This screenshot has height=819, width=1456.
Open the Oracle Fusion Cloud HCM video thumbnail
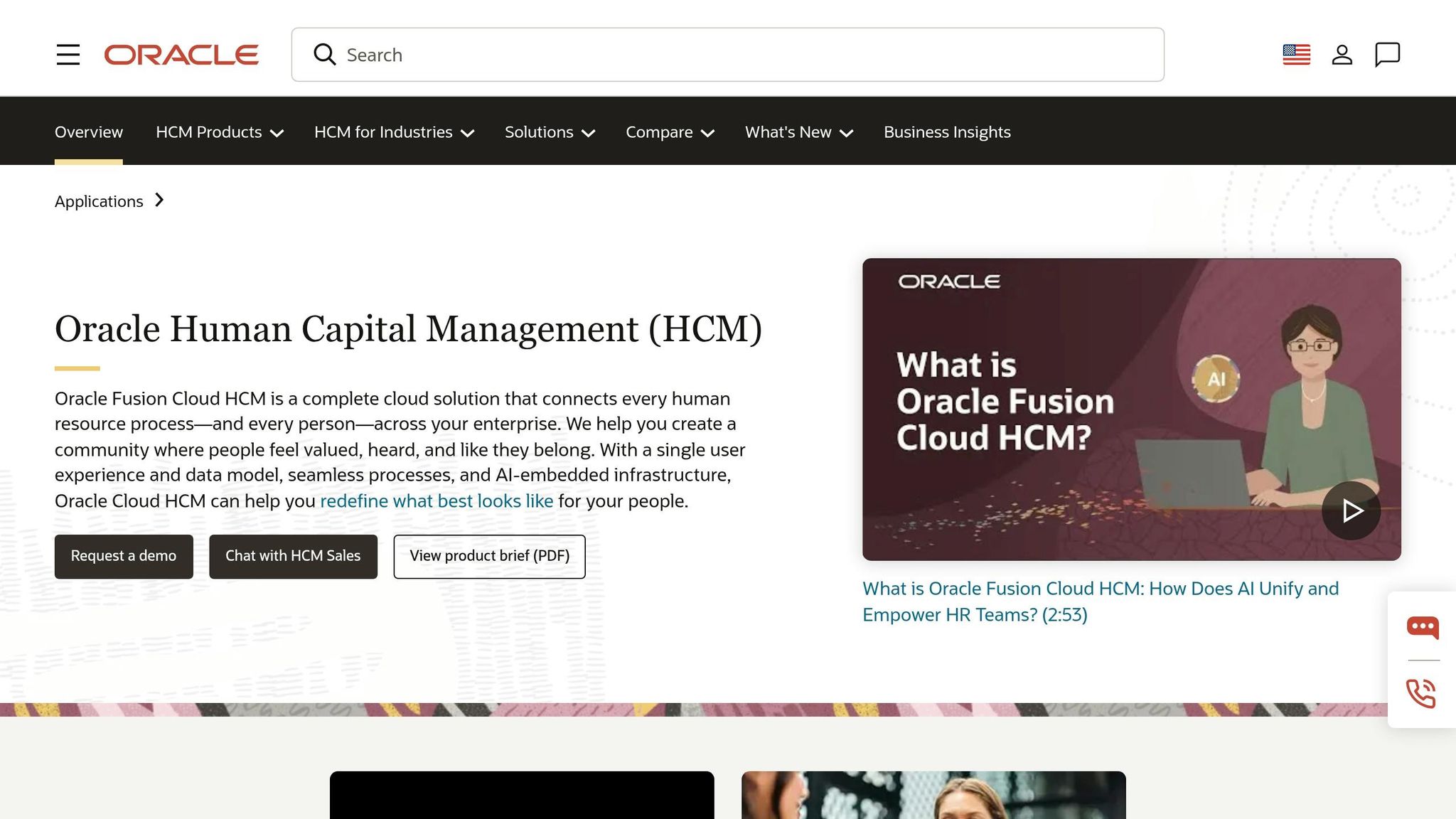coord(1131,409)
